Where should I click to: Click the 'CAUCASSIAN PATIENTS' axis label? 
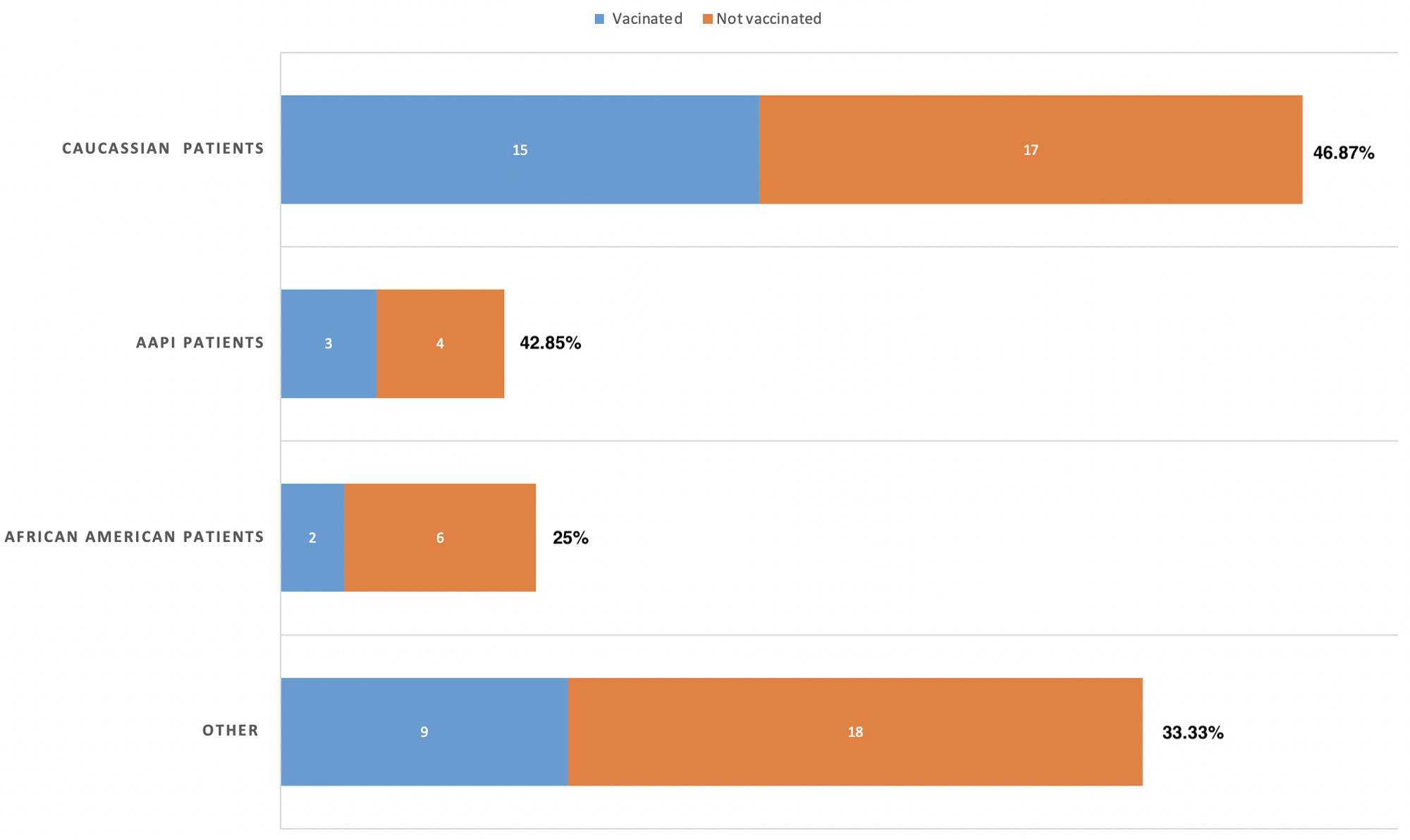click(163, 149)
